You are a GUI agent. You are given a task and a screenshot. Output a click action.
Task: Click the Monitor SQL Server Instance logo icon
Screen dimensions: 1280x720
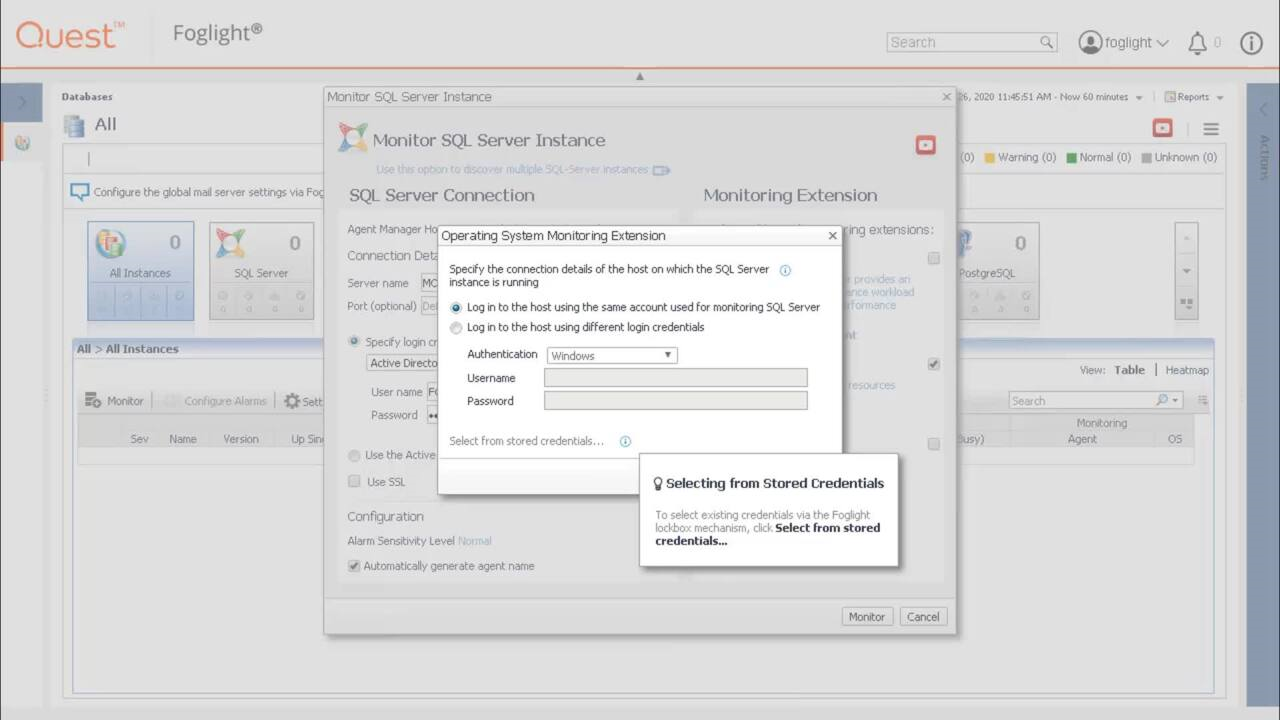coord(352,138)
